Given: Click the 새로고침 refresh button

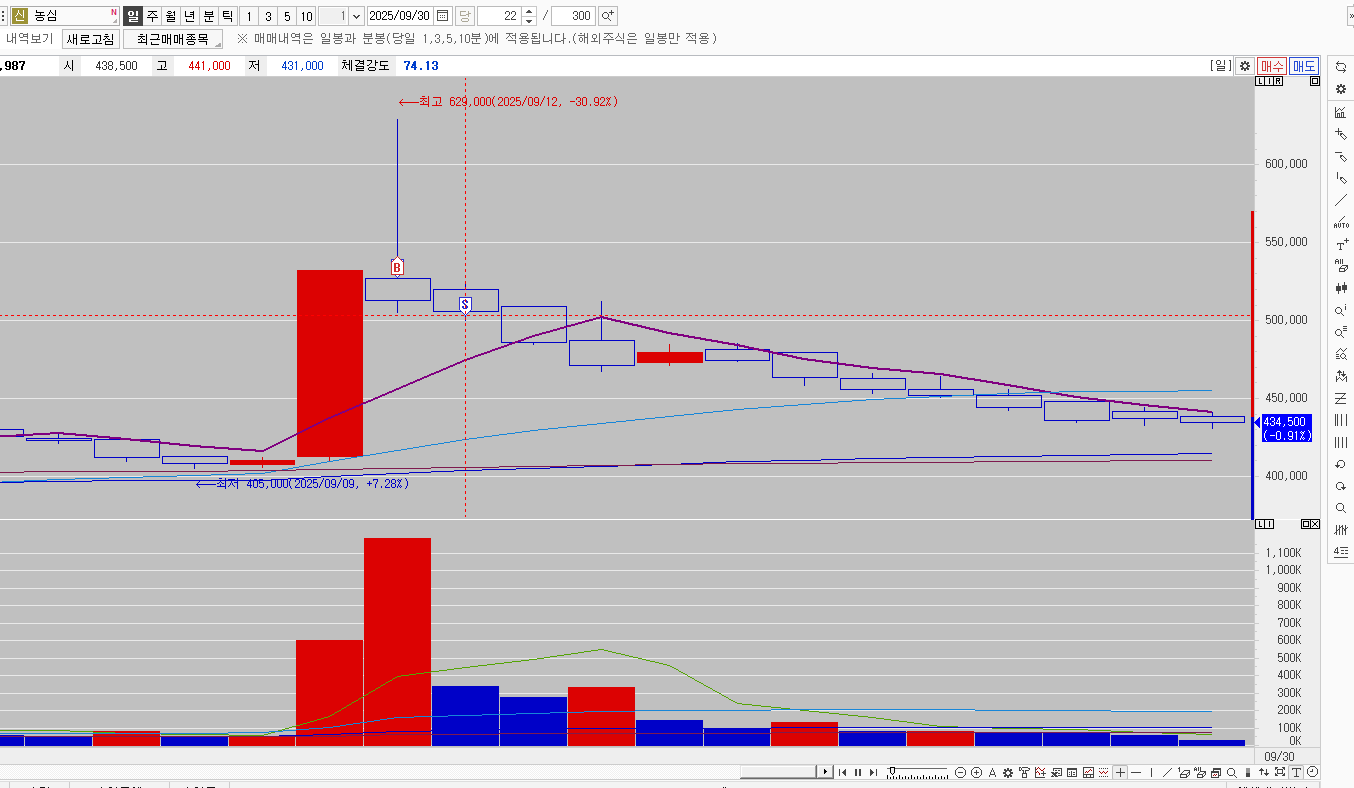Looking at the screenshot, I should coord(90,39).
